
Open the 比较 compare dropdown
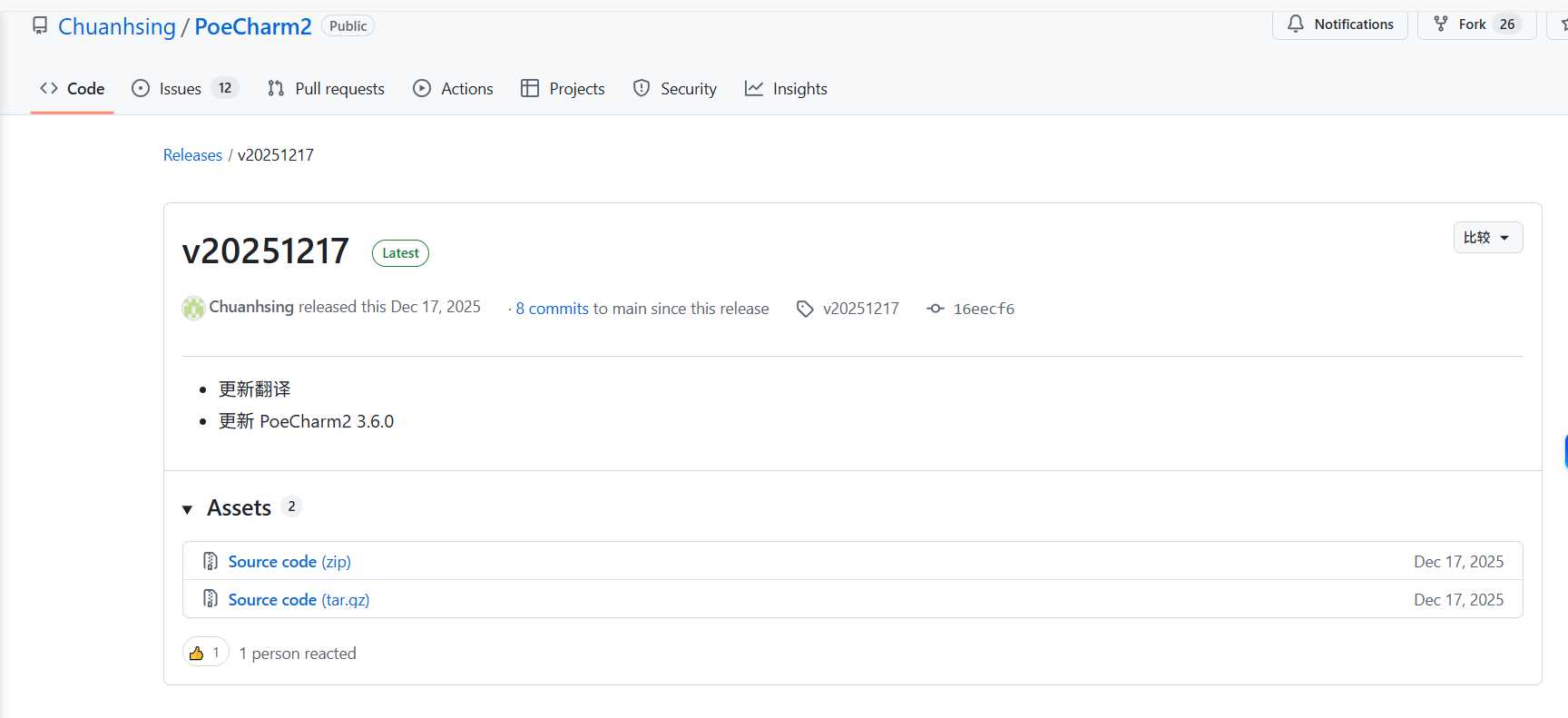(1488, 238)
